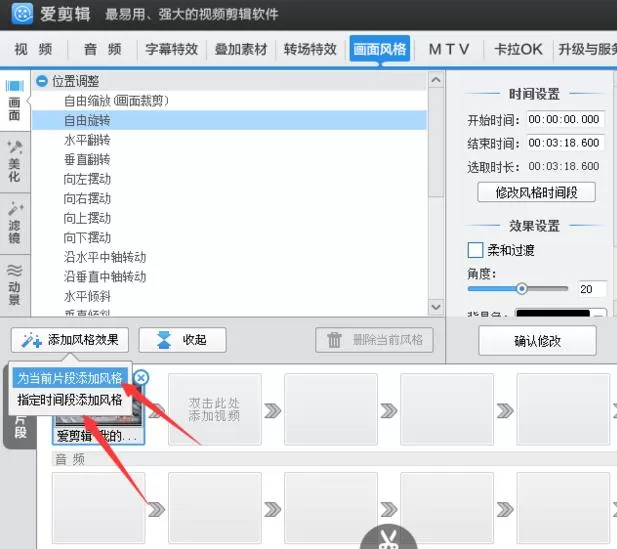Open the 卡拉OK tab
The image size is (617, 549).
coord(518,50)
